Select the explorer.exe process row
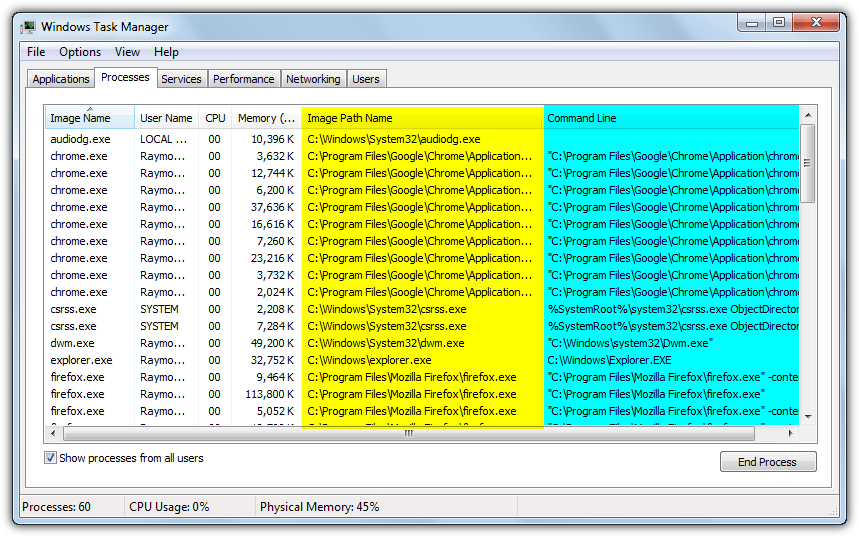 coord(422,360)
